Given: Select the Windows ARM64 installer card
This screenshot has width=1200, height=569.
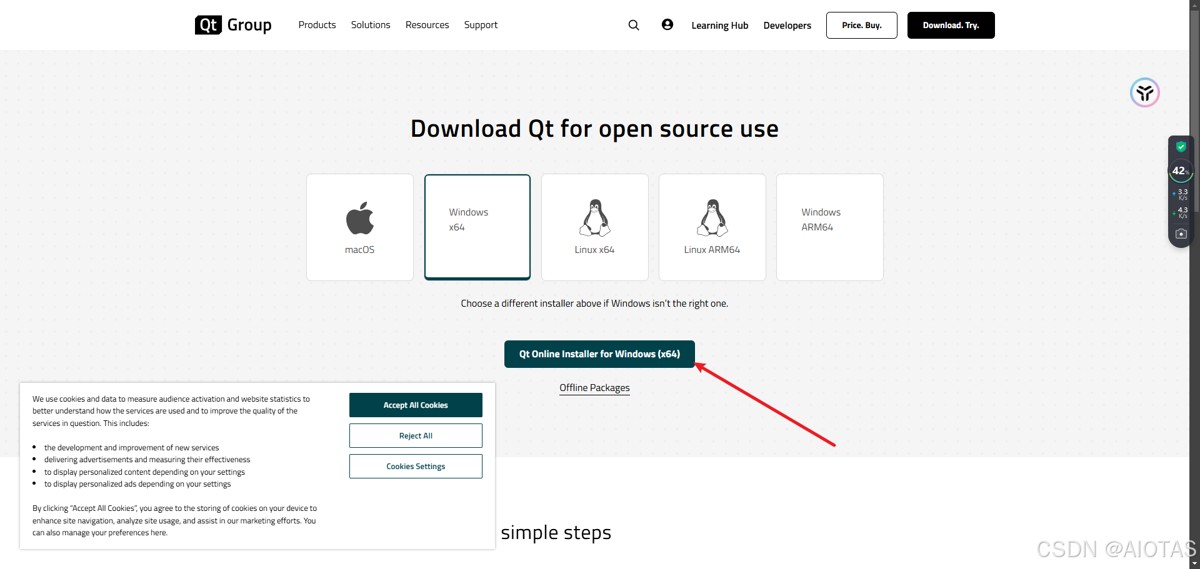Looking at the screenshot, I should 830,227.
